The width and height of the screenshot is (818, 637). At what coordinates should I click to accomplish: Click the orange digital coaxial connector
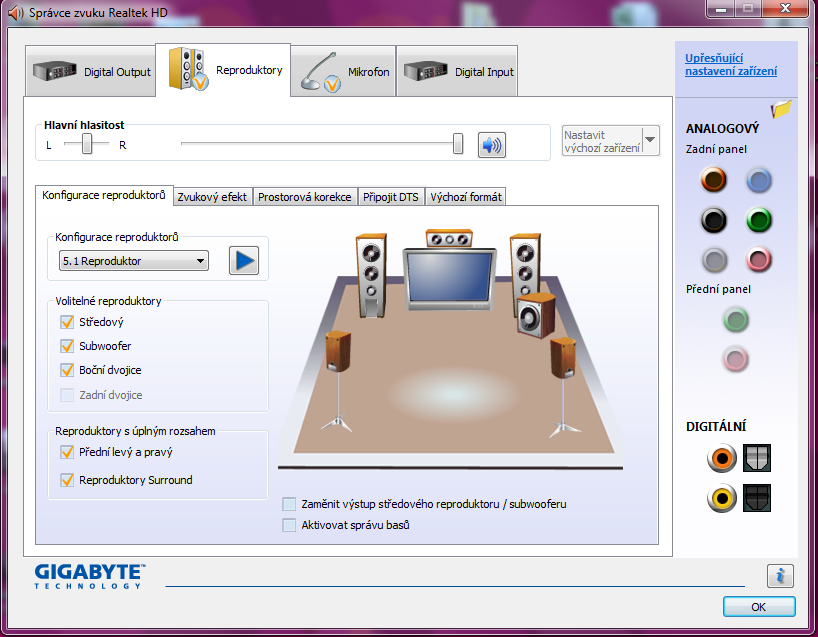point(722,458)
